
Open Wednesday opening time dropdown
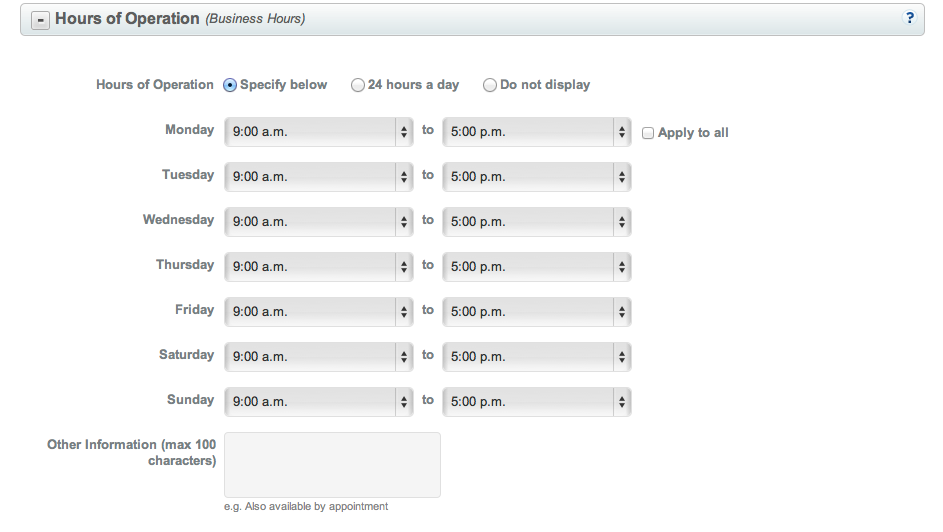[319, 222]
